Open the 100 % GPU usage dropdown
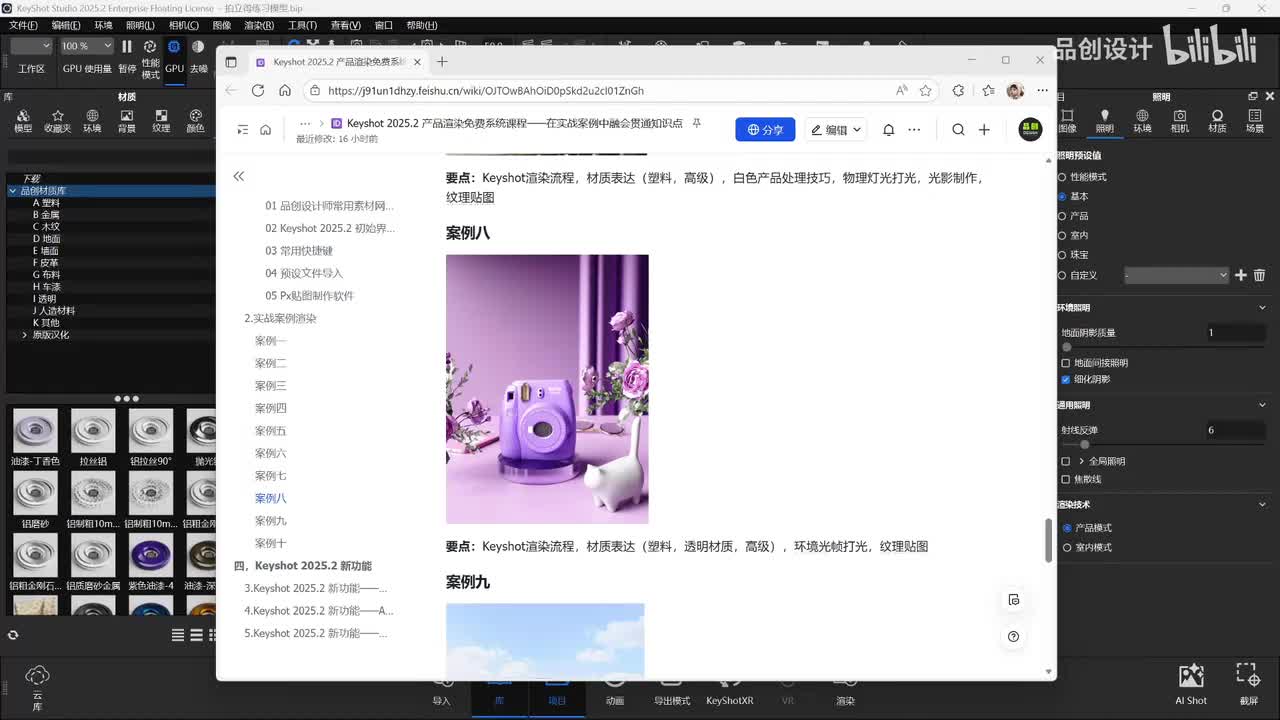Viewport: 1280px width, 720px height. pyautogui.click(x=86, y=46)
